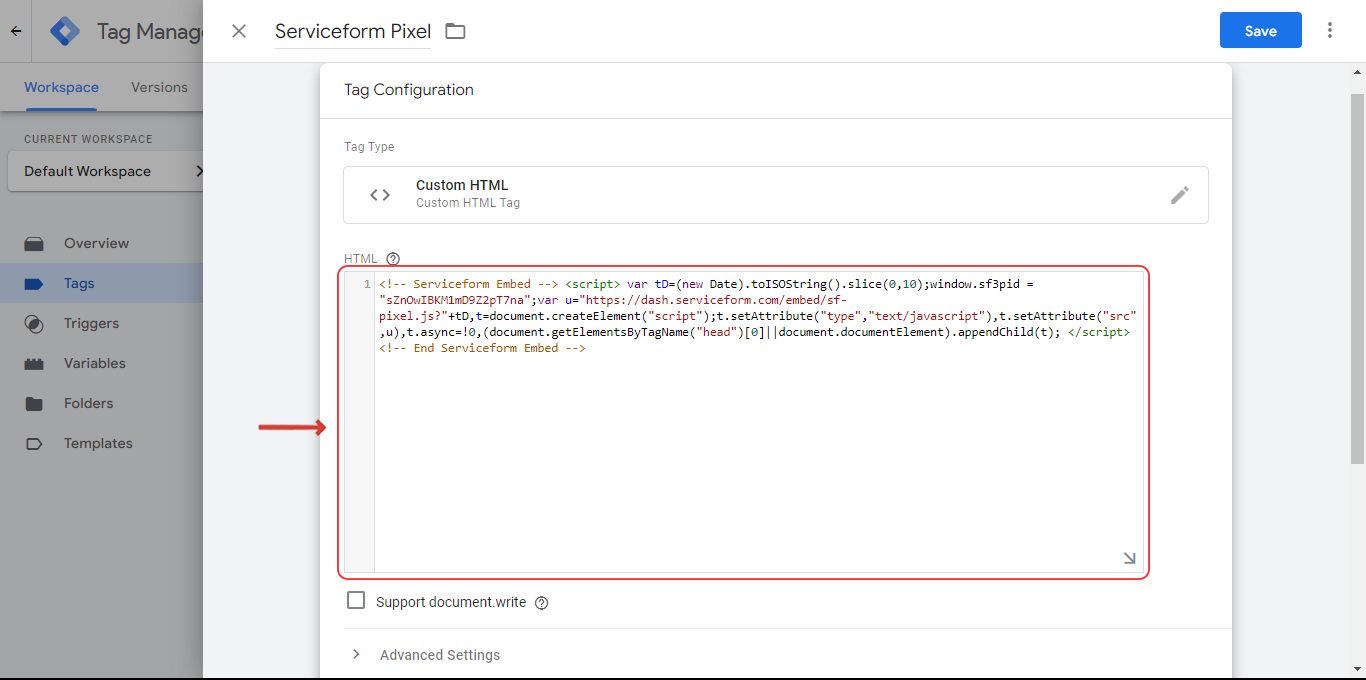Go to Triggers in the sidebar
Screen dimensions: 1366x680
point(101,323)
